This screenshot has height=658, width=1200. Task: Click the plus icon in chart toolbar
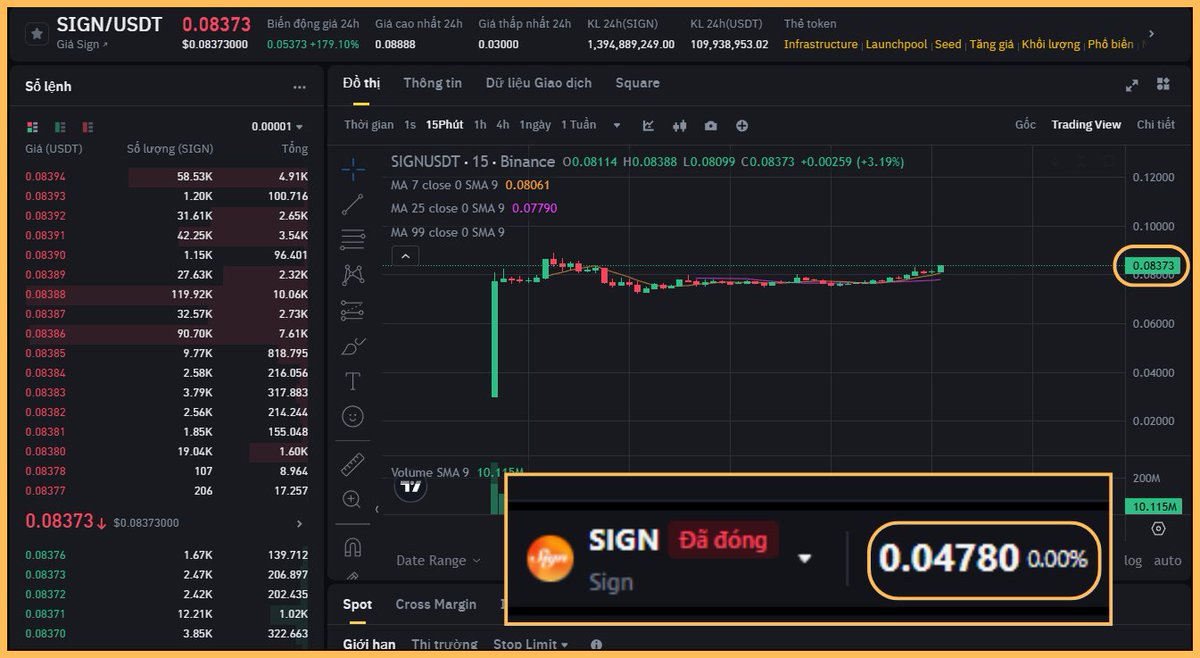click(x=742, y=125)
